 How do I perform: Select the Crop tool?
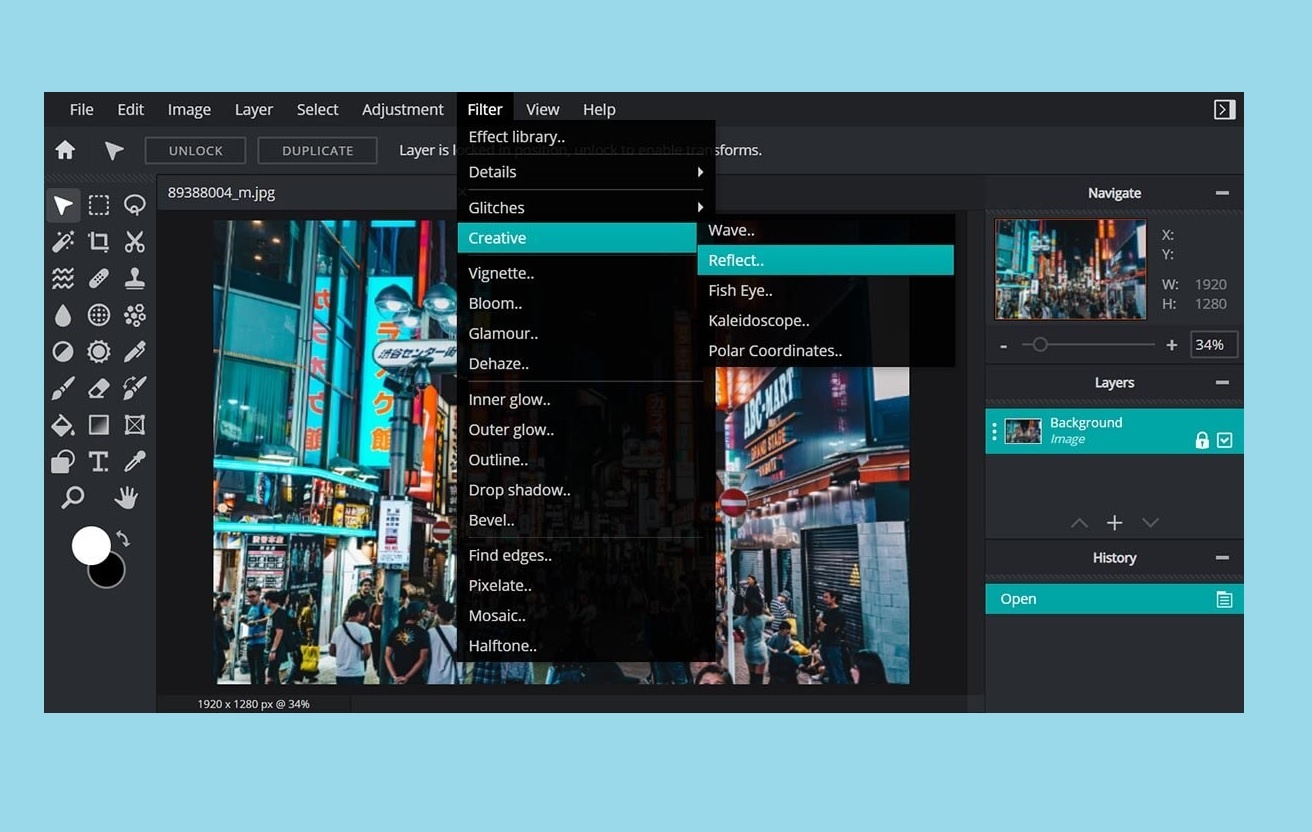click(x=99, y=242)
